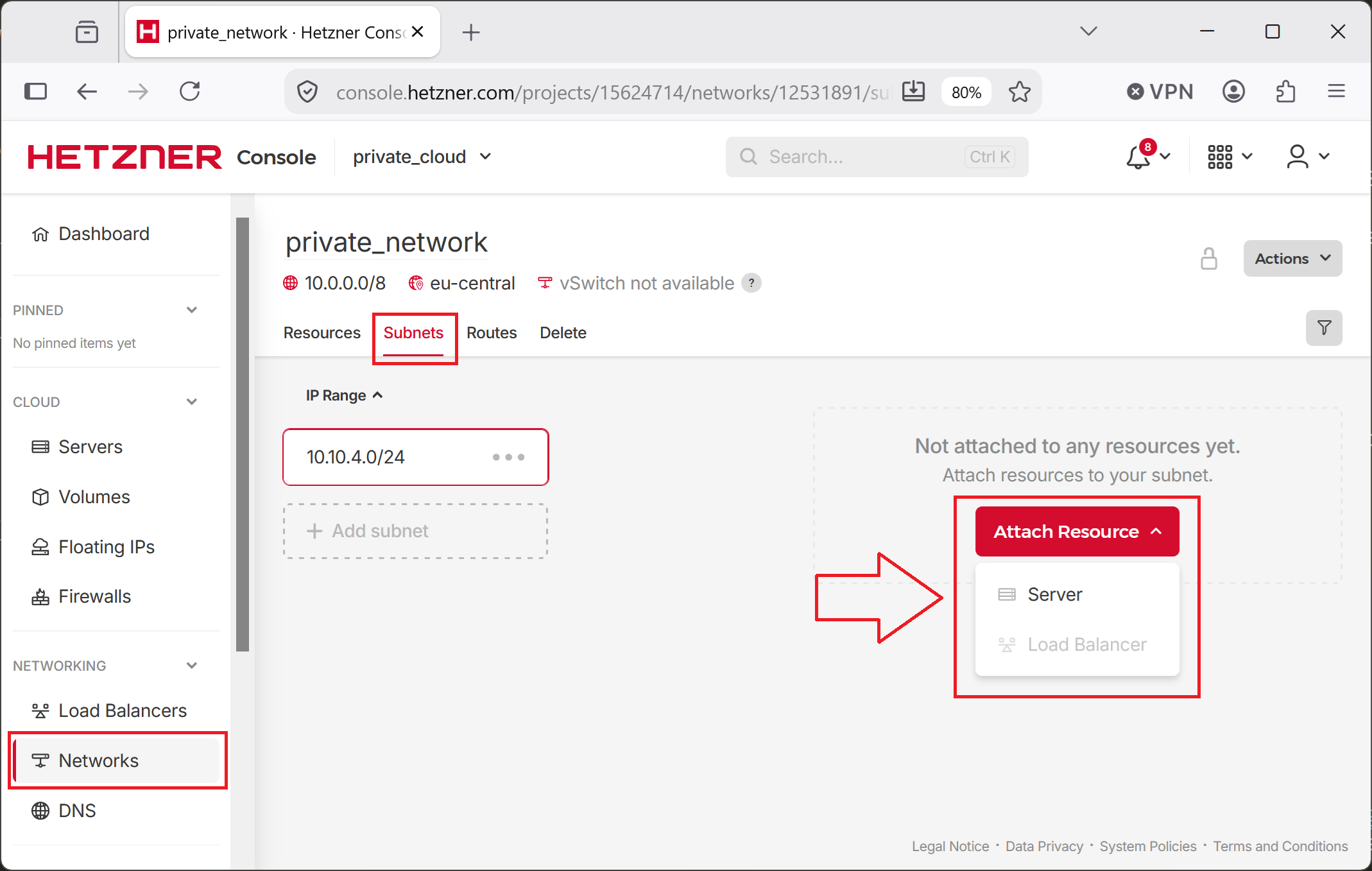This screenshot has width=1372, height=871.
Task: Open the browser hamburger menu
Action: pyautogui.click(x=1336, y=92)
